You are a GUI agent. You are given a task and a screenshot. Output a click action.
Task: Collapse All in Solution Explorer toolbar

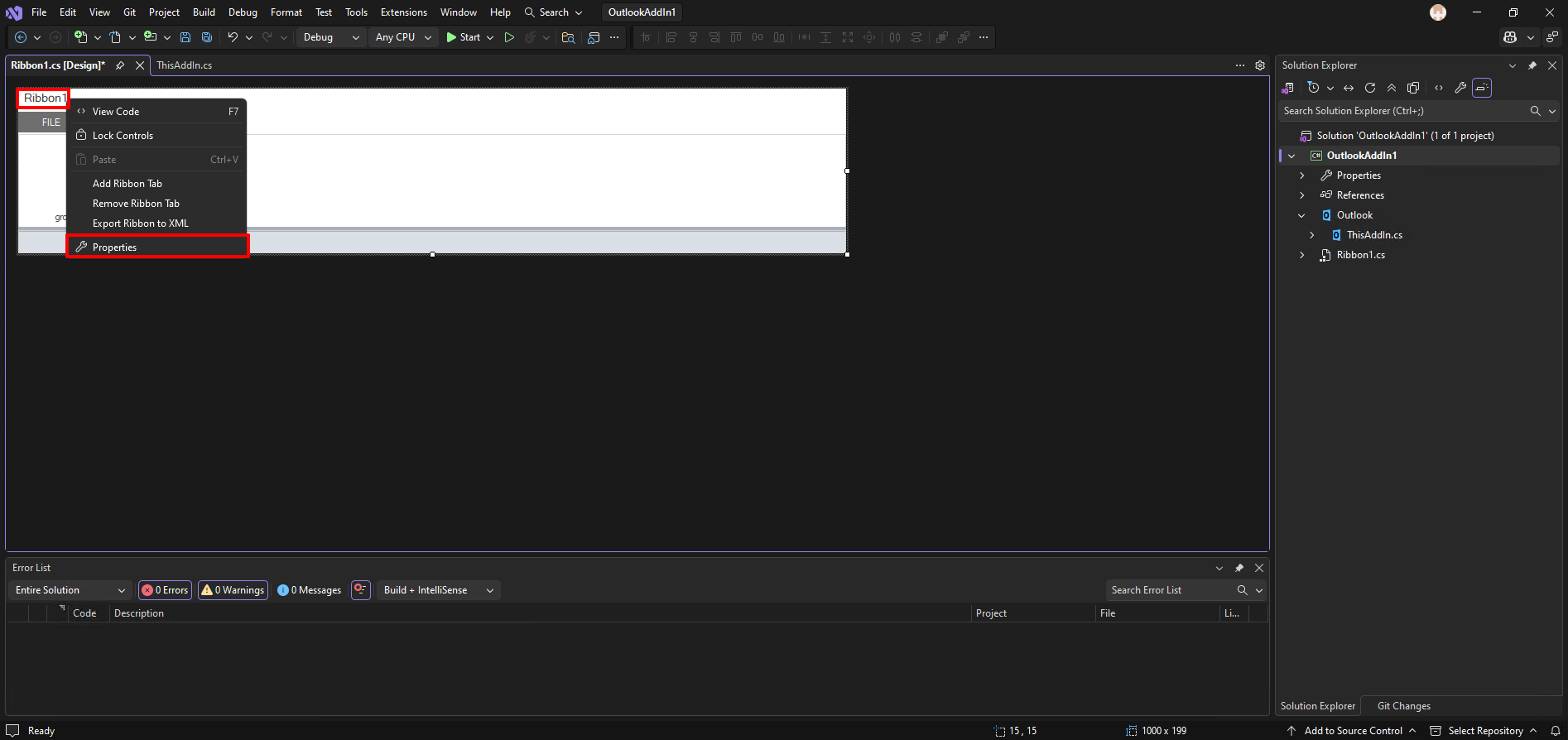pyautogui.click(x=1392, y=88)
